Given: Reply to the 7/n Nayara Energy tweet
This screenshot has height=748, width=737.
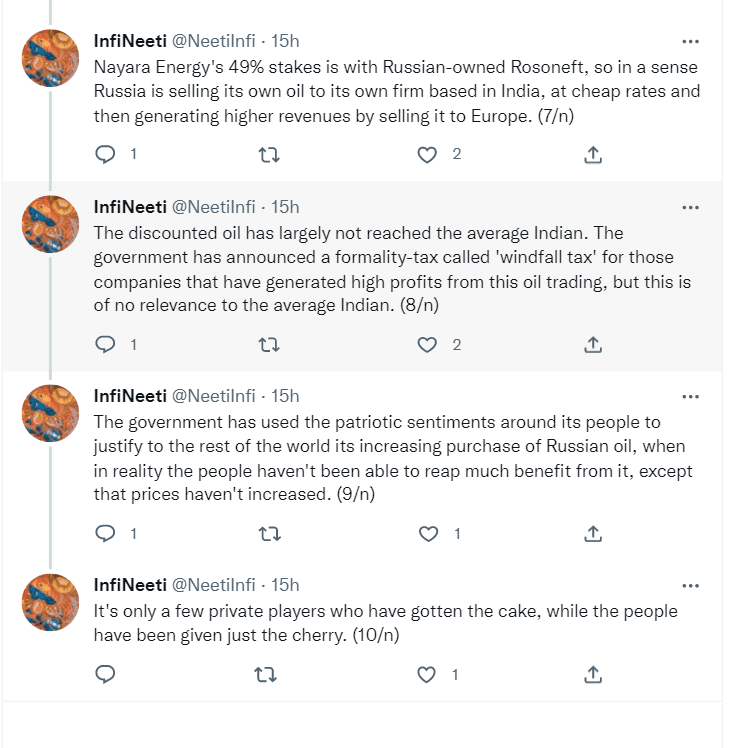Looking at the screenshot, I should point(105,155).
